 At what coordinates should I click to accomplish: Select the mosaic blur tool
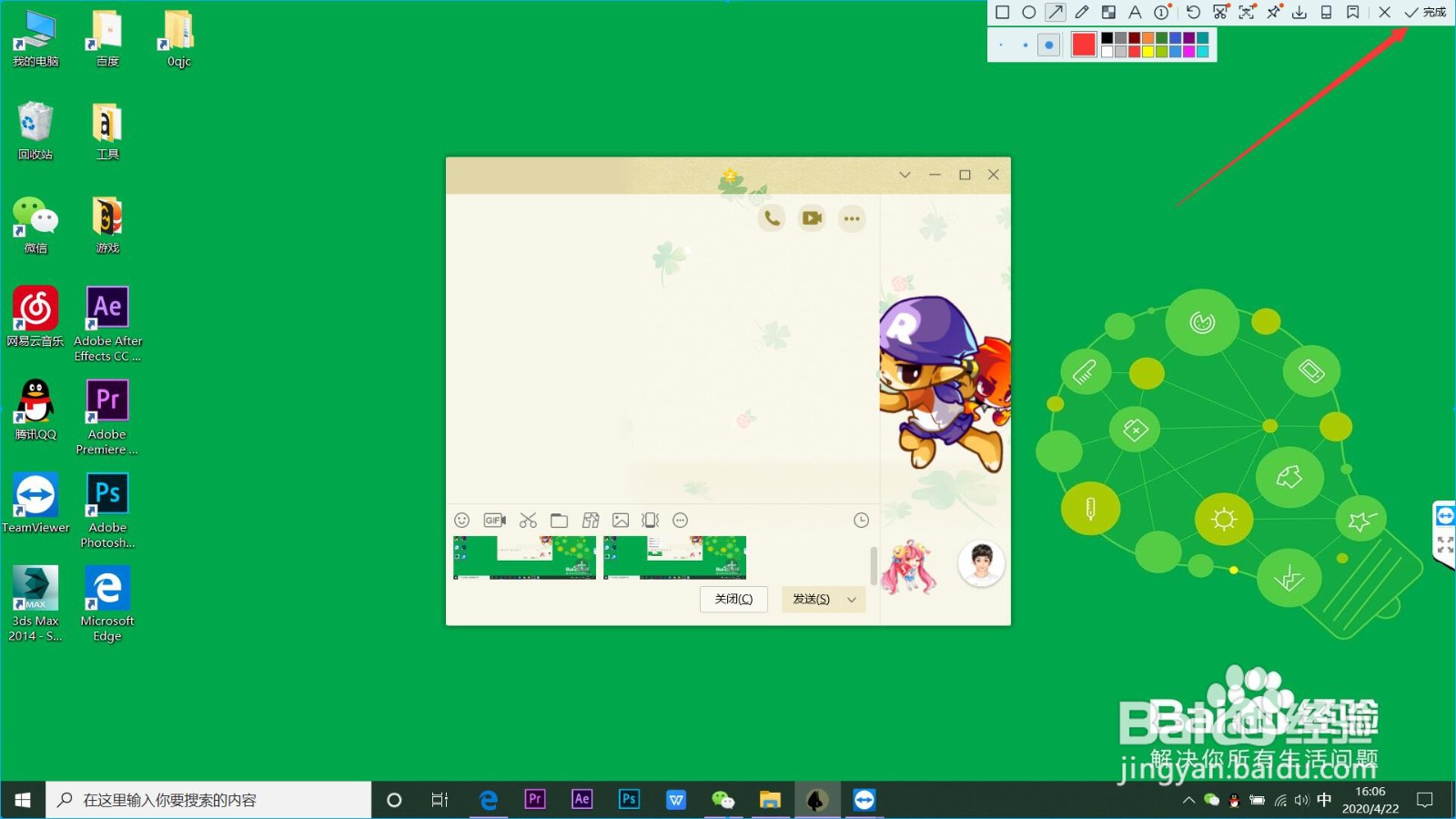point(1108,13)
